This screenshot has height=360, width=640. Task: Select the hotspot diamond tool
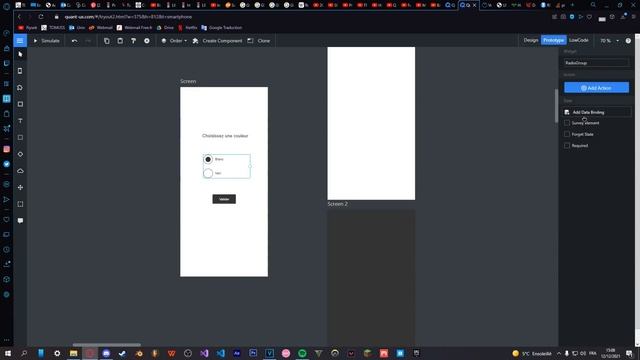[x=20, y=154]
